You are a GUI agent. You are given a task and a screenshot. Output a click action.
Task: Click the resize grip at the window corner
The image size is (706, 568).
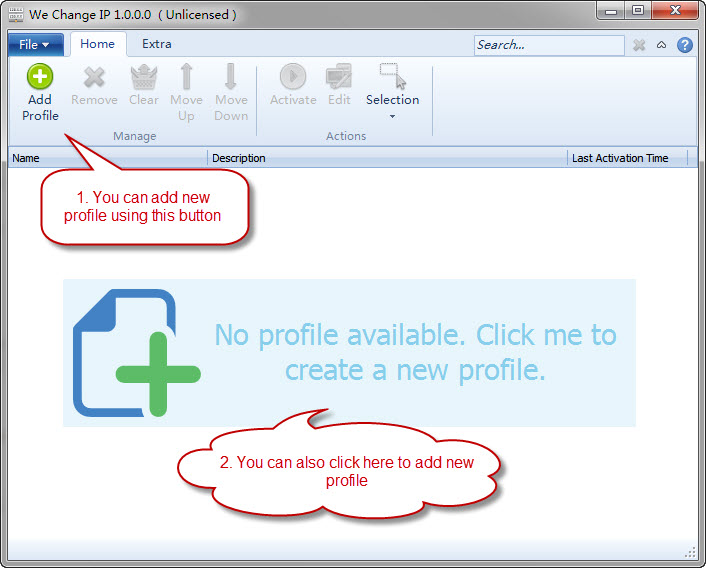690,553
